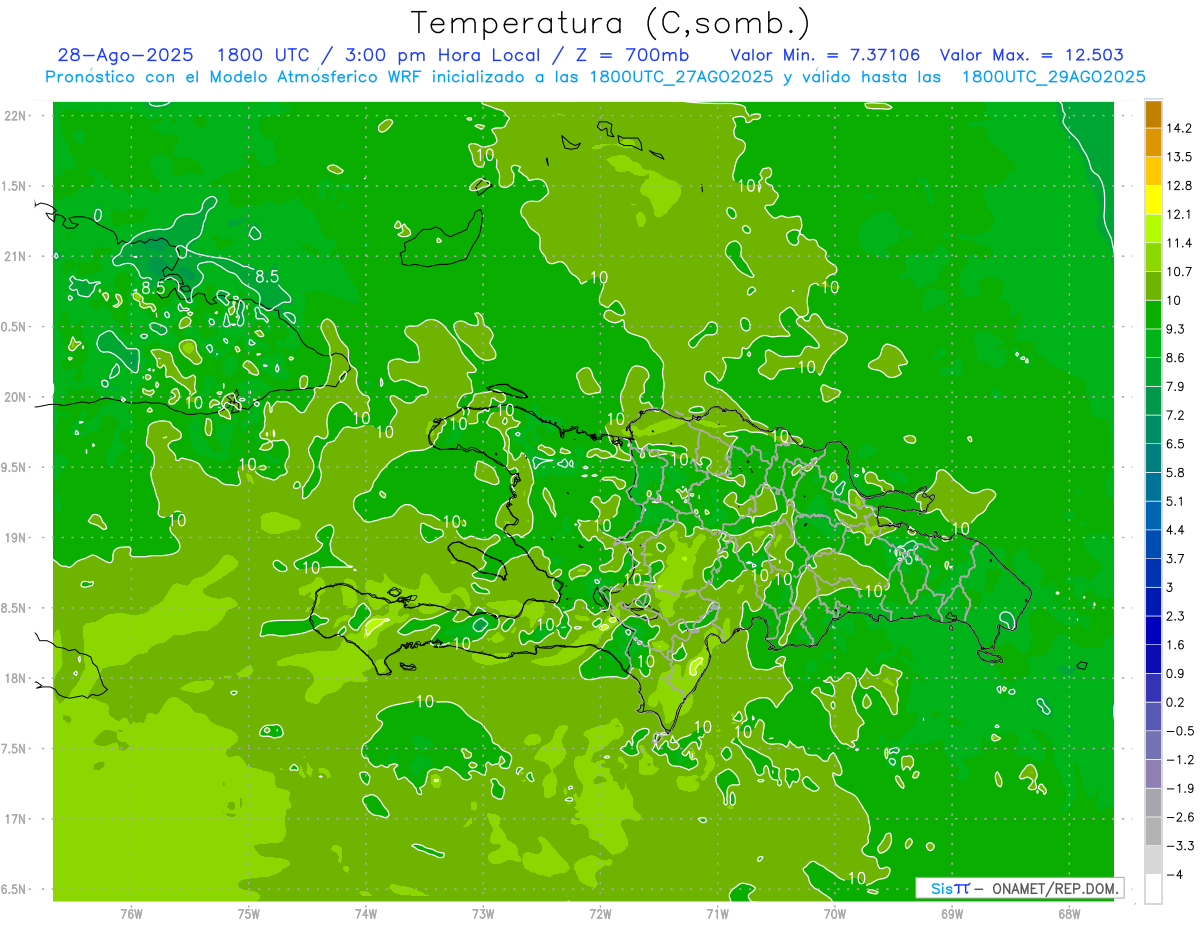Click legend value '-2.6'
Image resolution: width=1200 pixels, height=927 pixels.
coord(1180,816)
